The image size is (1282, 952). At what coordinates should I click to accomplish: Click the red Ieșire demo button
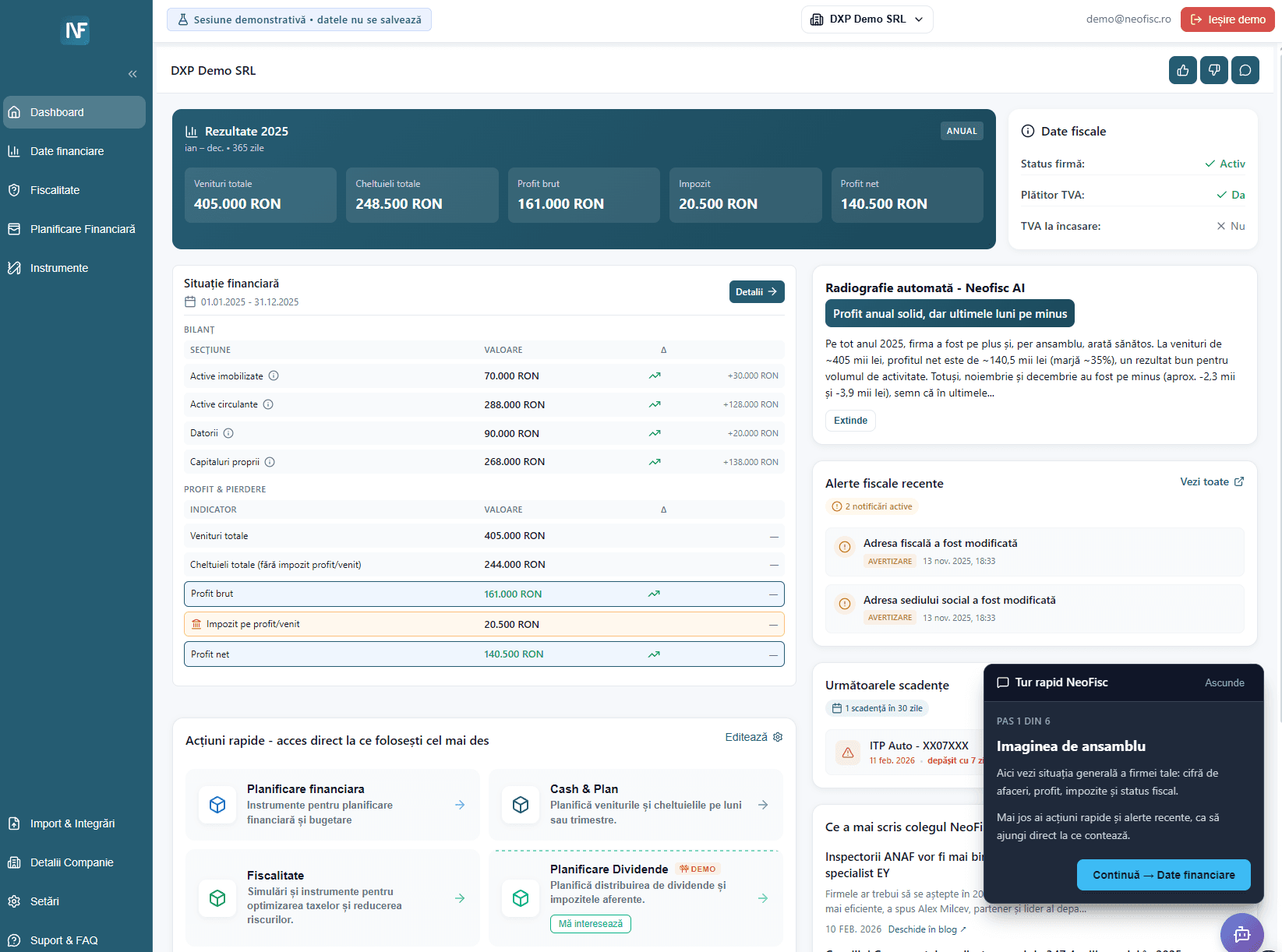pyautogui.click(x=1227, y=19)
